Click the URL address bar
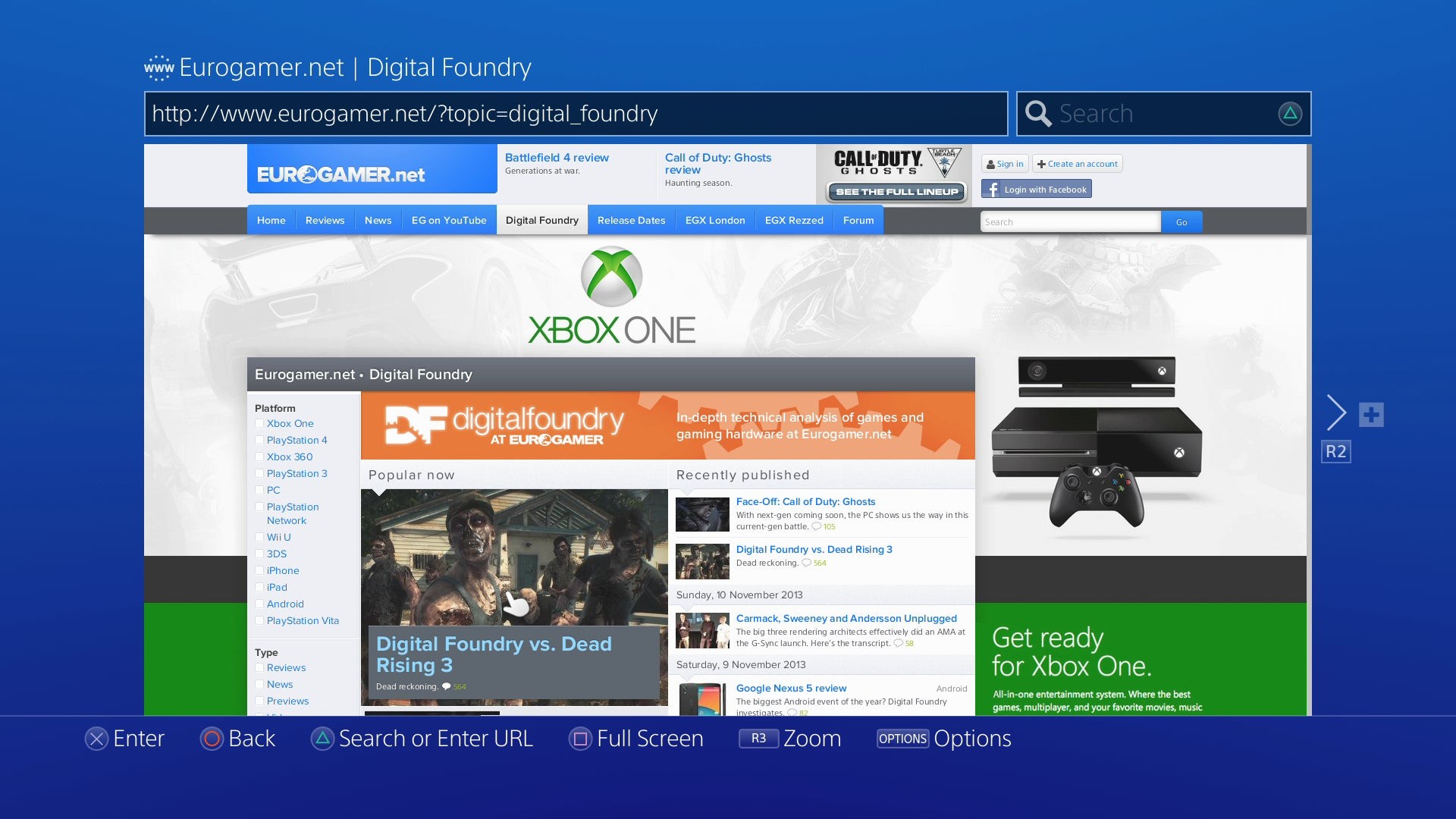Viewport: 1456px width, 819px height. 575,114
